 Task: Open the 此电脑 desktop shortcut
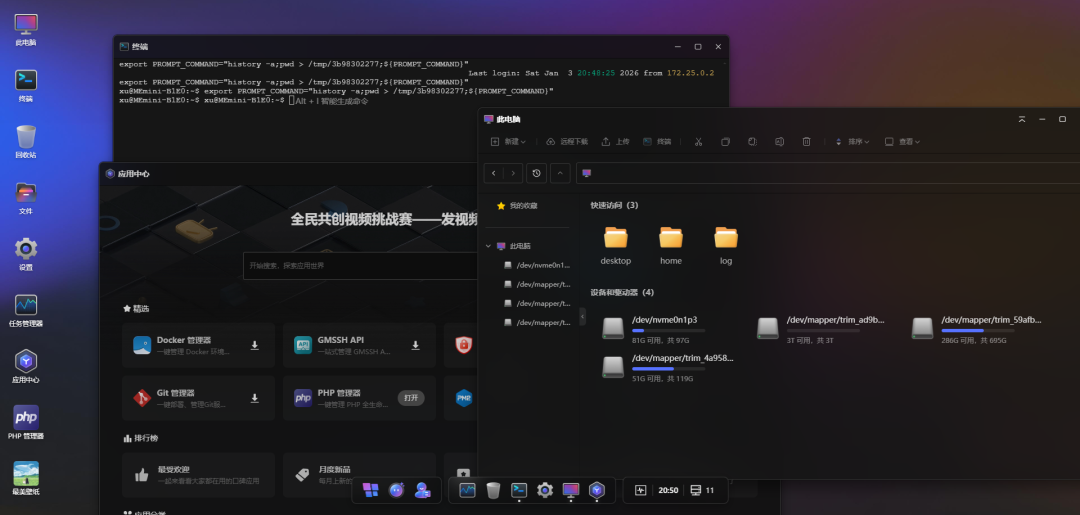point(26,30)
